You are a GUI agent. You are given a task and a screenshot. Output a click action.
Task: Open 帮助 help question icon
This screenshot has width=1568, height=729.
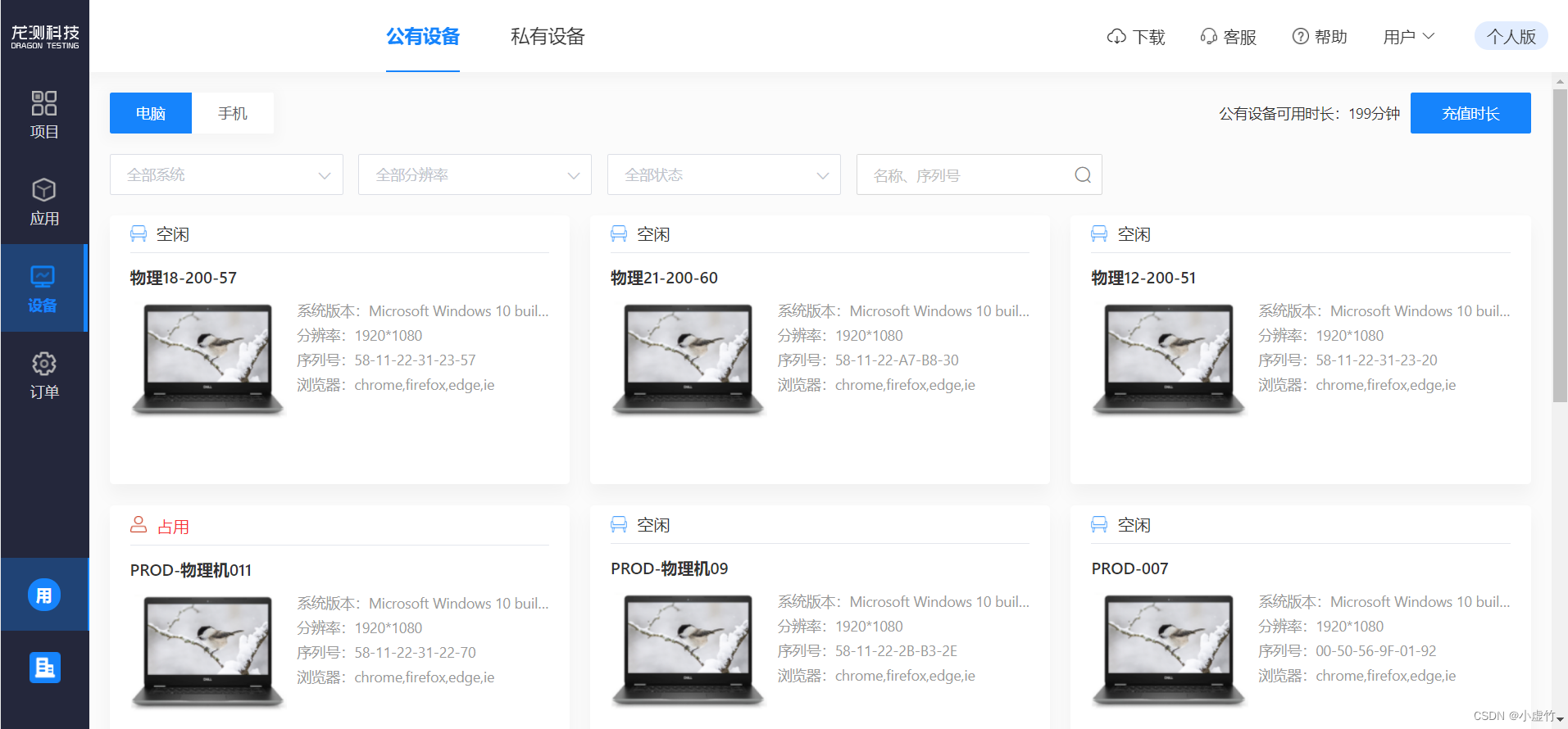[1300, 37]
